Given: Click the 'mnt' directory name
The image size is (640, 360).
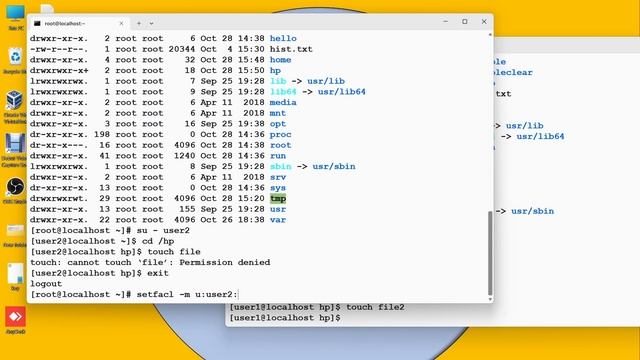Looking at the screenshot, I should [278, 113].
